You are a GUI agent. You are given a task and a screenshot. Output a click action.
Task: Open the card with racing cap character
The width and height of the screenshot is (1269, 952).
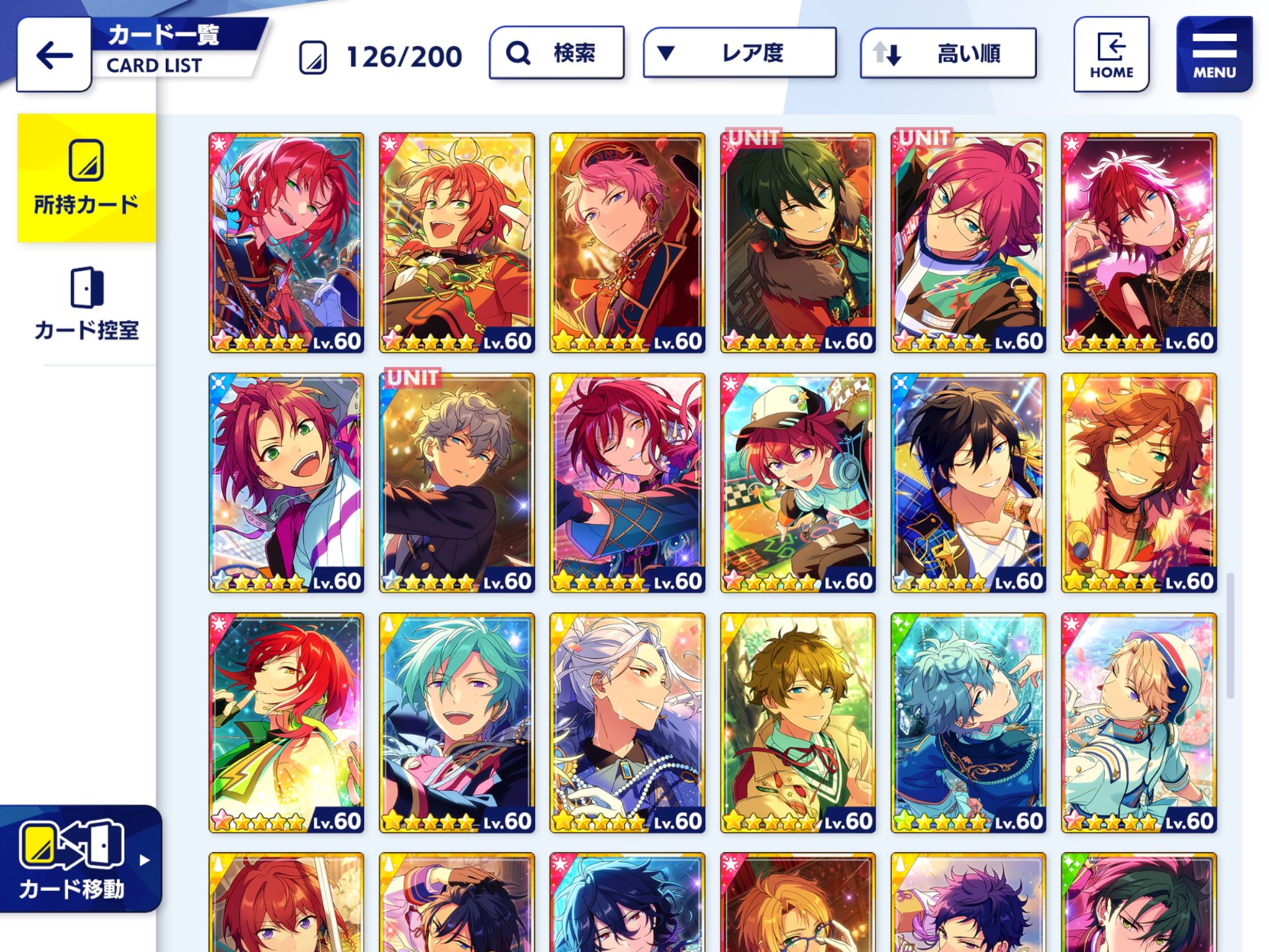(x=798, y=482)
